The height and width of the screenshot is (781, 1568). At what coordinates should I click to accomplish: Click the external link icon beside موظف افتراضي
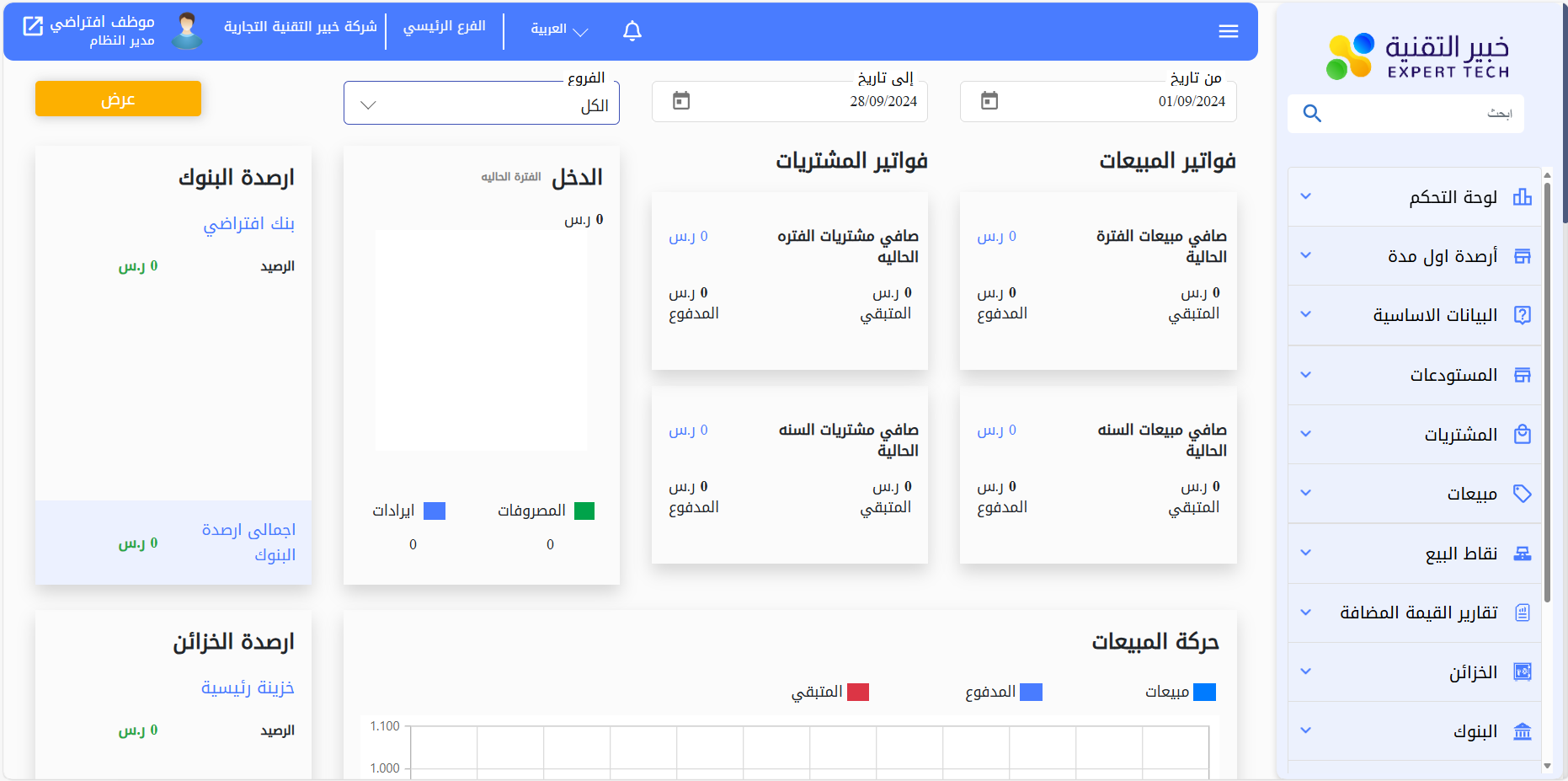[33, 26]
